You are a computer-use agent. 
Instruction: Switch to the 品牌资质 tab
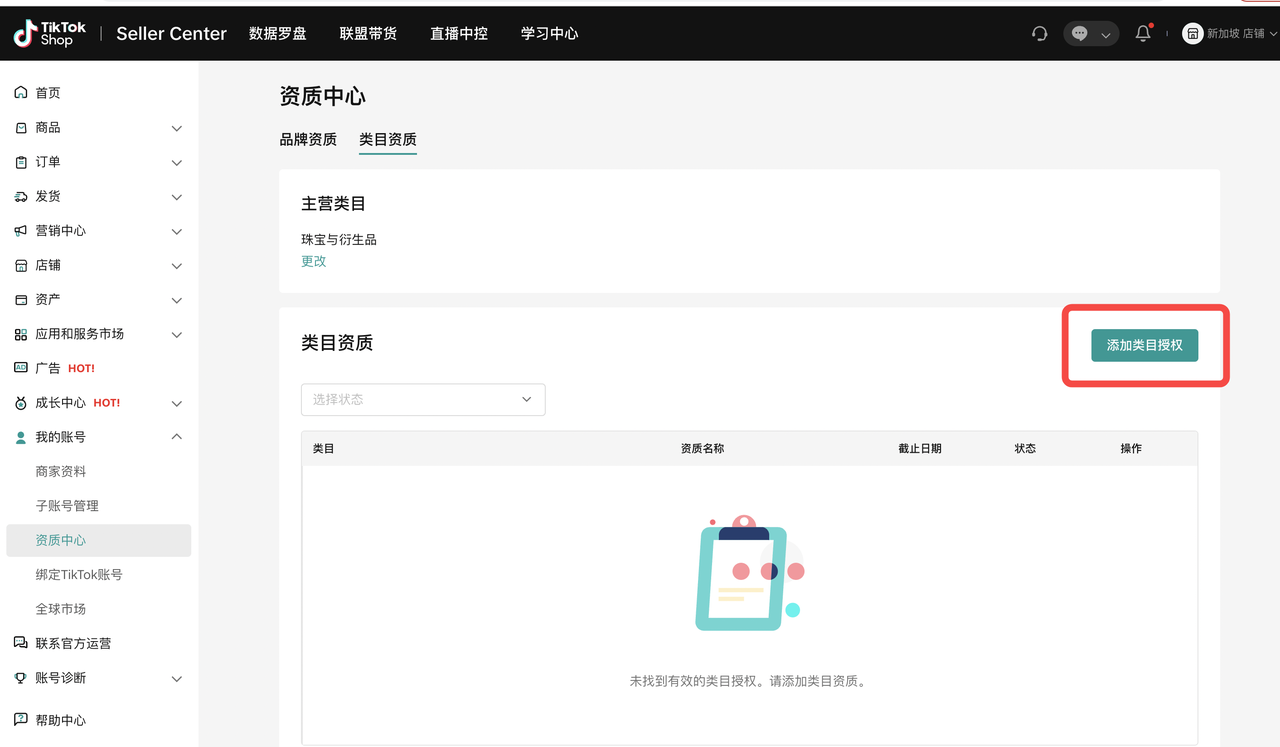coord(309,139)
